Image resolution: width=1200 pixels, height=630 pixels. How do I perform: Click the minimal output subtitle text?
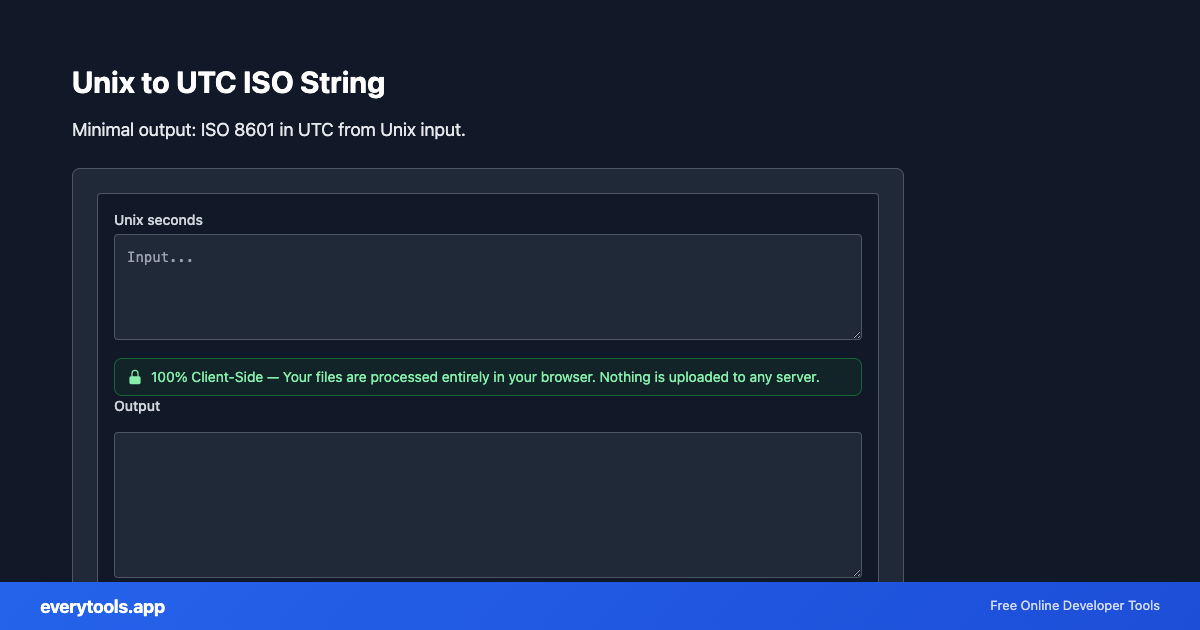(x=267, y=130)
